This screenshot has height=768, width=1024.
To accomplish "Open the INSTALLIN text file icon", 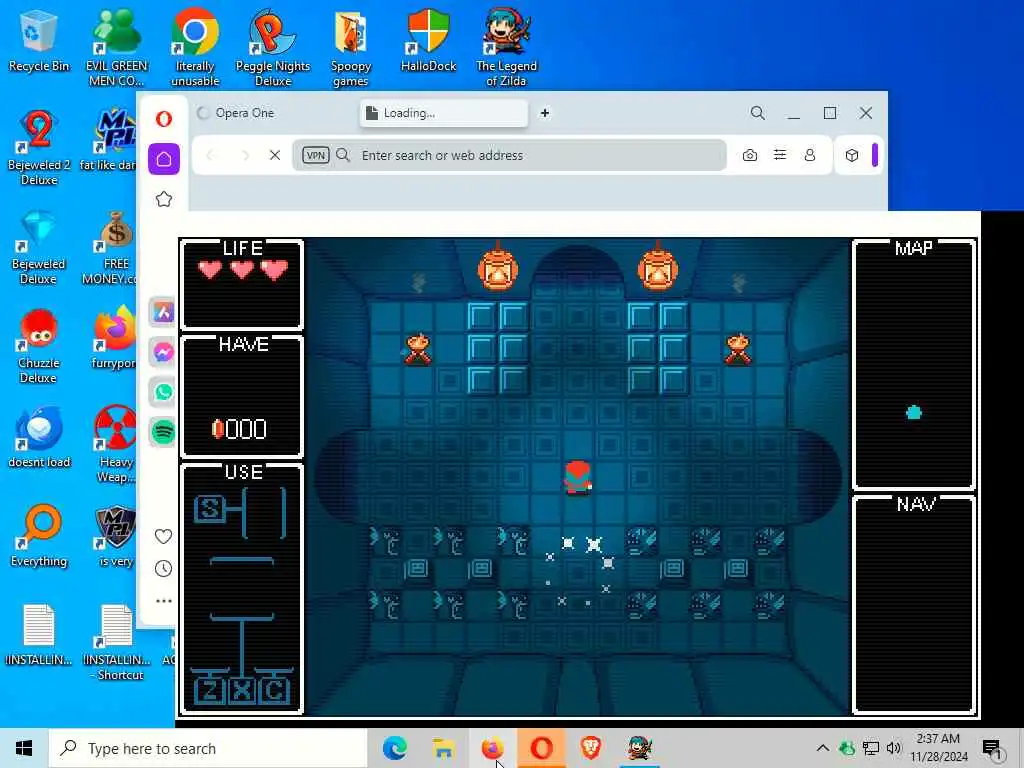I will tap(39, 635).
